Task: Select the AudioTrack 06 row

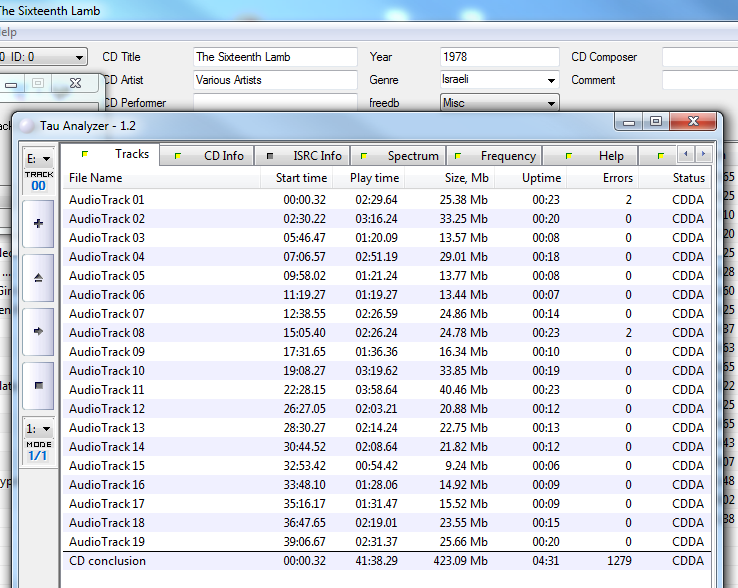Action: coord(386,295)
